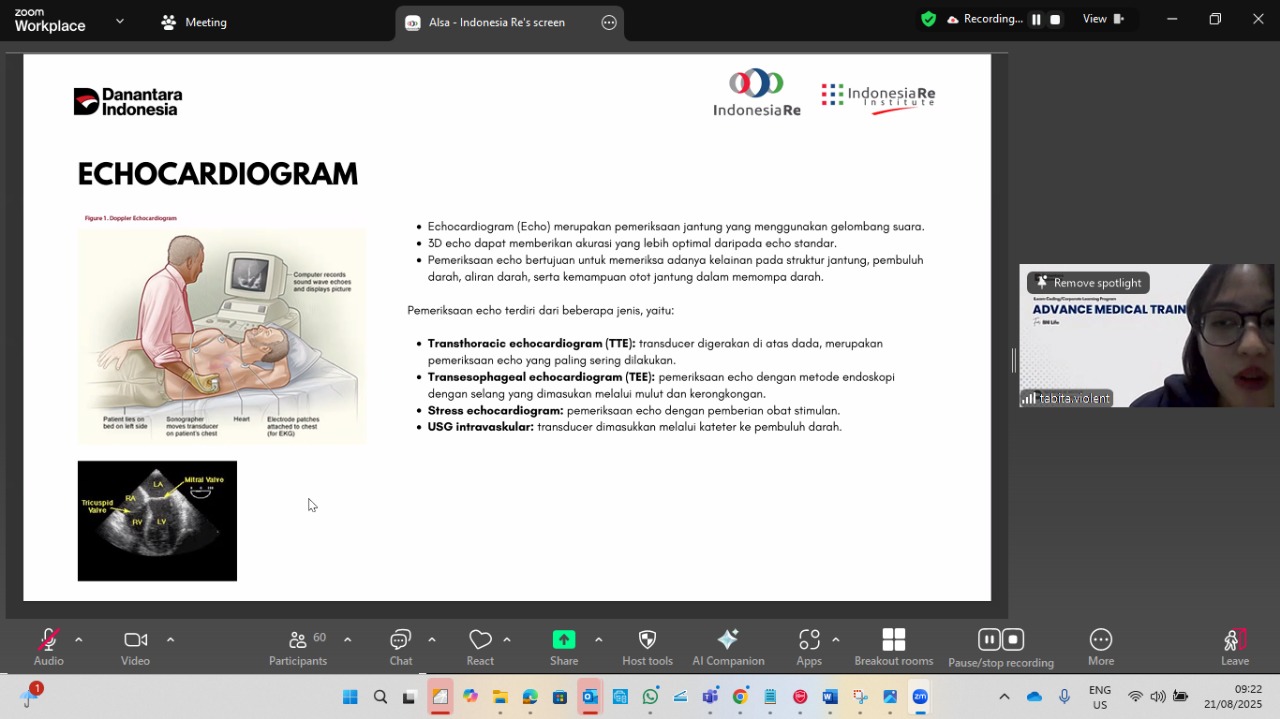
Task: Open the View layout options
Action: (x=1103, y=19)
